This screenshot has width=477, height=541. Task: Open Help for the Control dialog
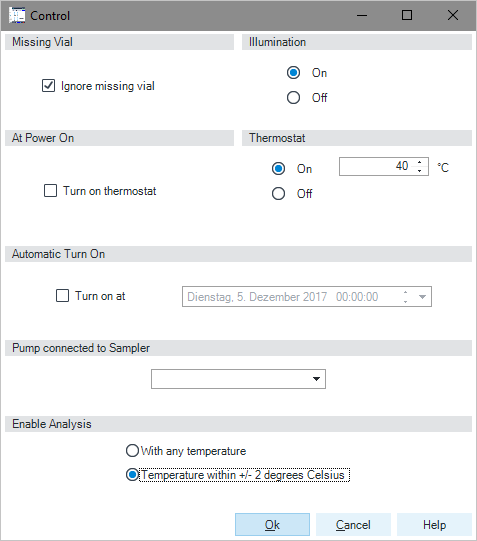point(435,525)
